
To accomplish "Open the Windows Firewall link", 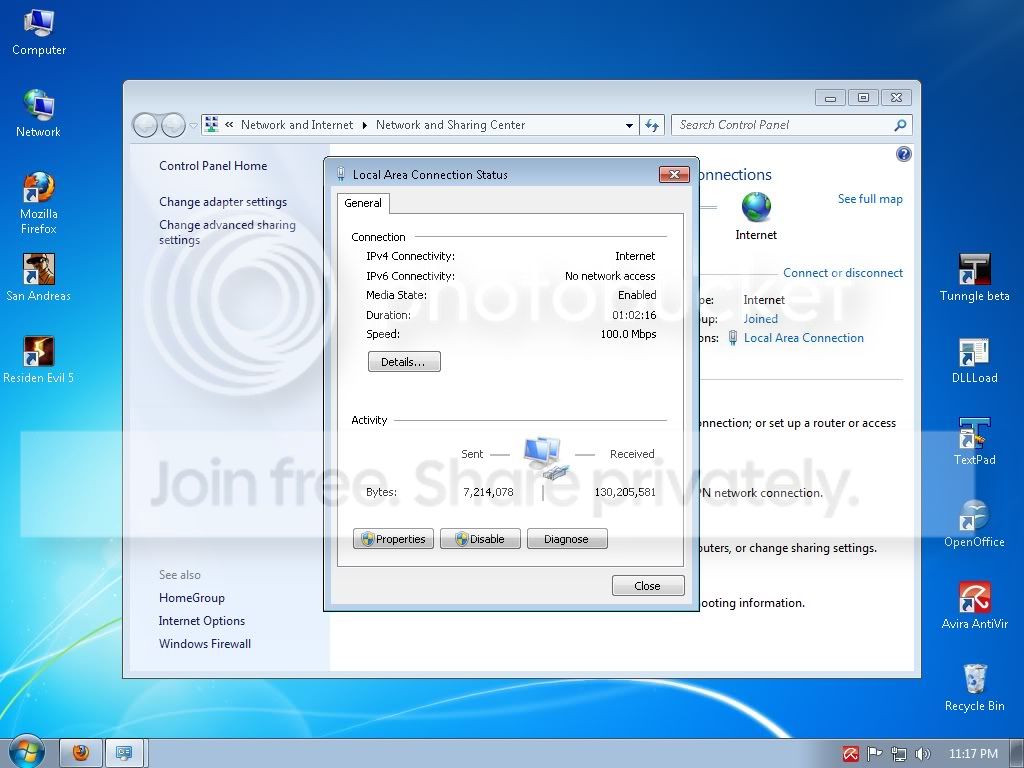I will pos(205,644).
